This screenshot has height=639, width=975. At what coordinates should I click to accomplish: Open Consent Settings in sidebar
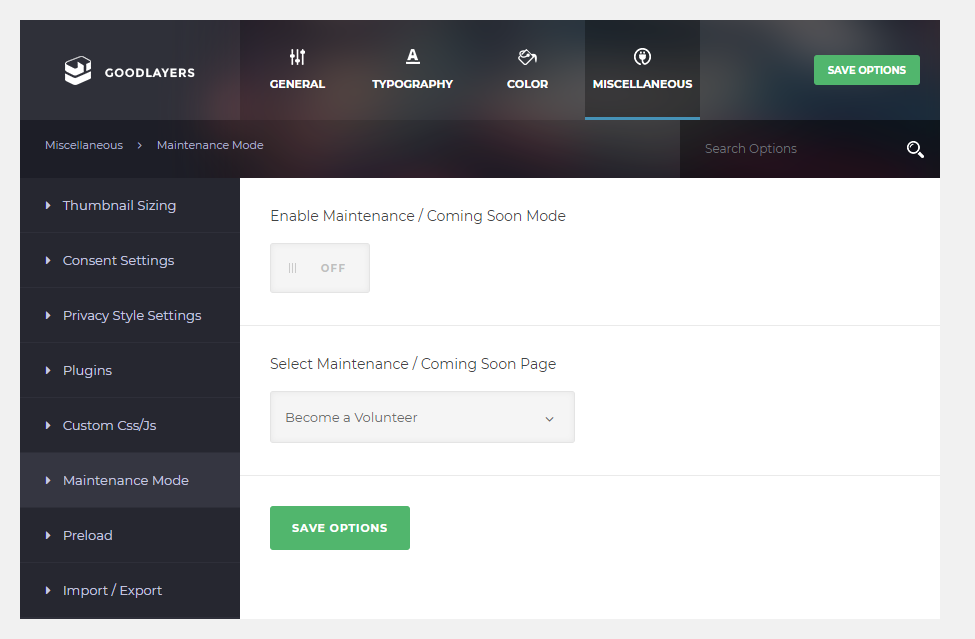coord(130,260)
